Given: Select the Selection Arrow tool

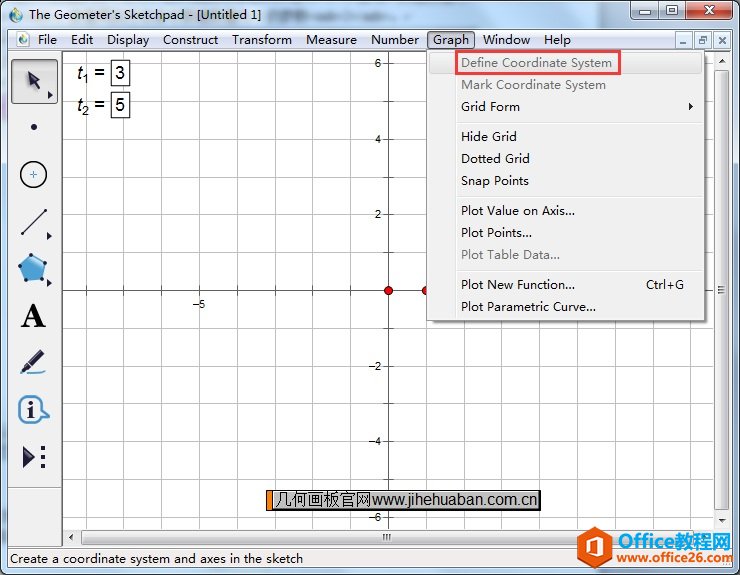Looking at the screenshot, I should pos(34,81).
